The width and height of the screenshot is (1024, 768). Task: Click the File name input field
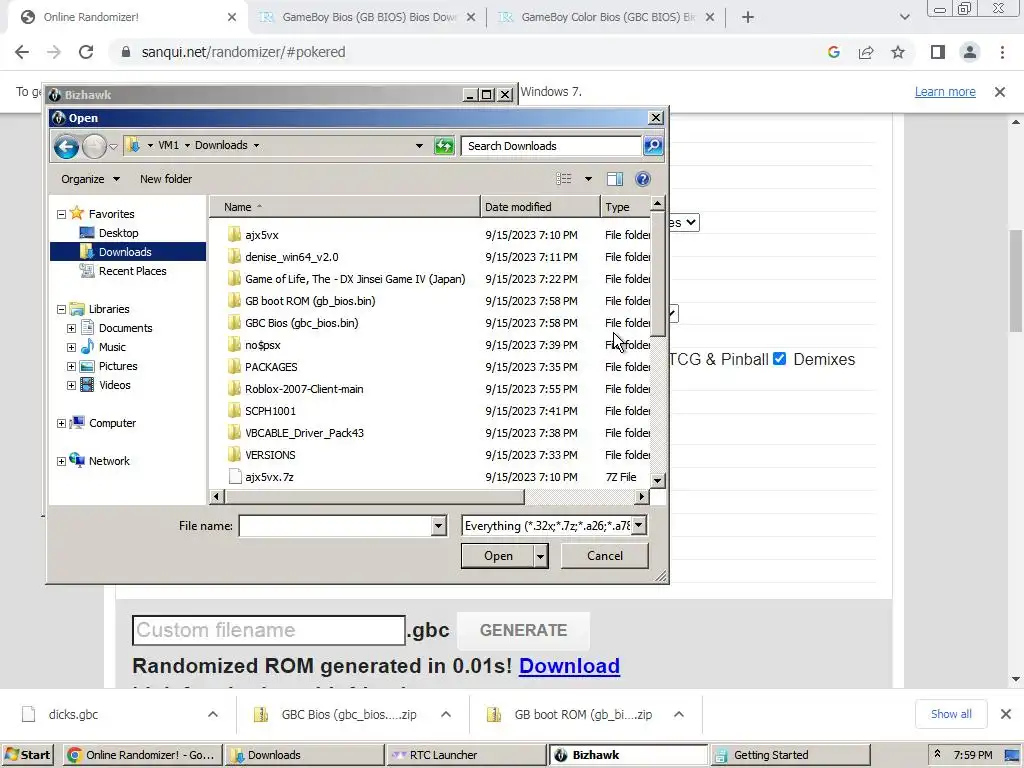(x=335, y=526)
